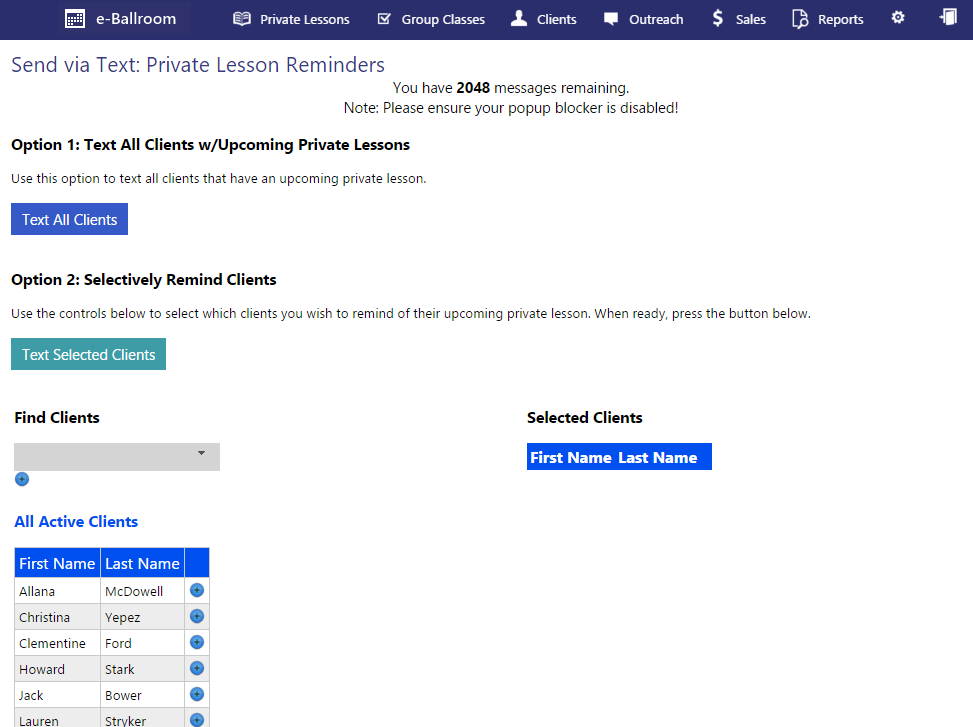Add Allana McDowell using the plus icon
Viewport: 973px width, 727px height.
point(196,590)
